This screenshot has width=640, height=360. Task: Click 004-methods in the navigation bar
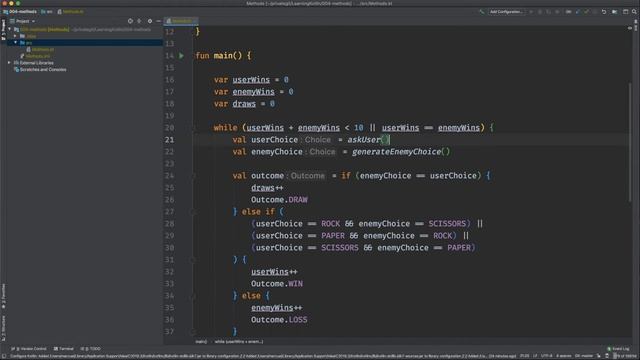tap(20, 12)
